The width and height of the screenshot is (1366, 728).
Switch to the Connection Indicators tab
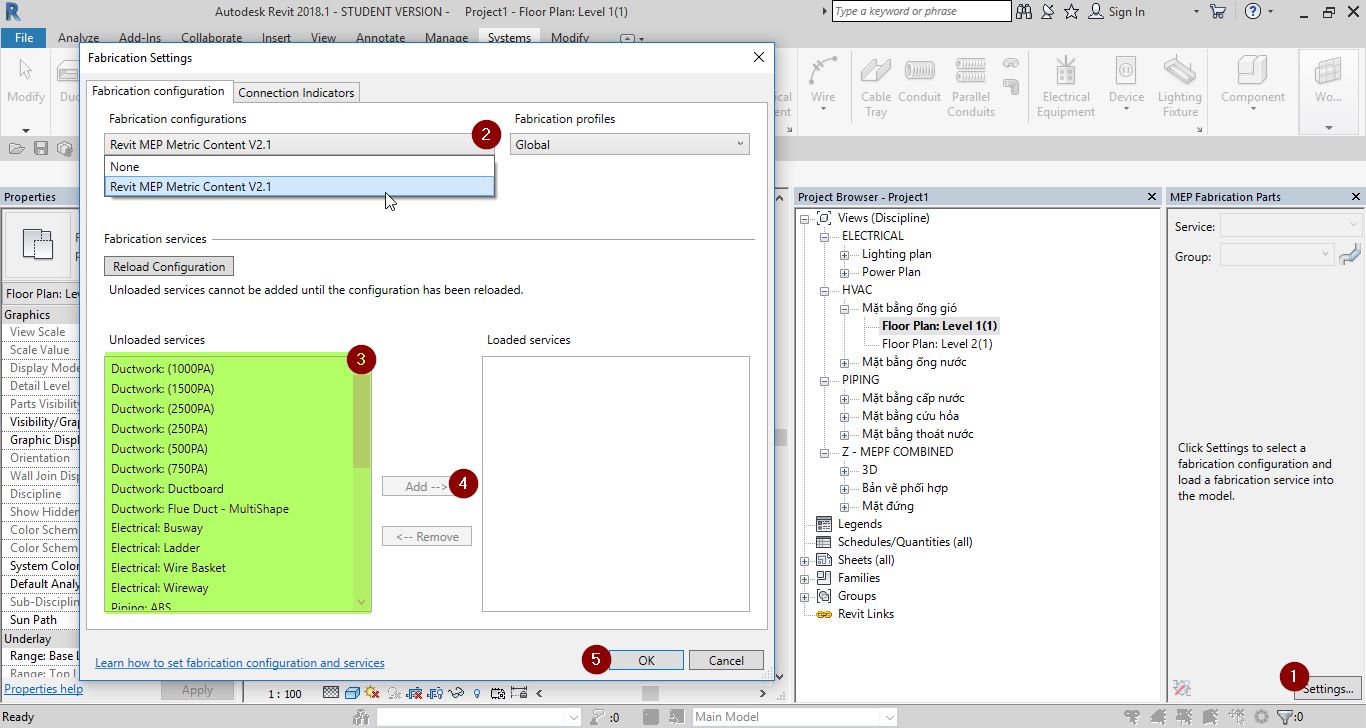point(296,92)
